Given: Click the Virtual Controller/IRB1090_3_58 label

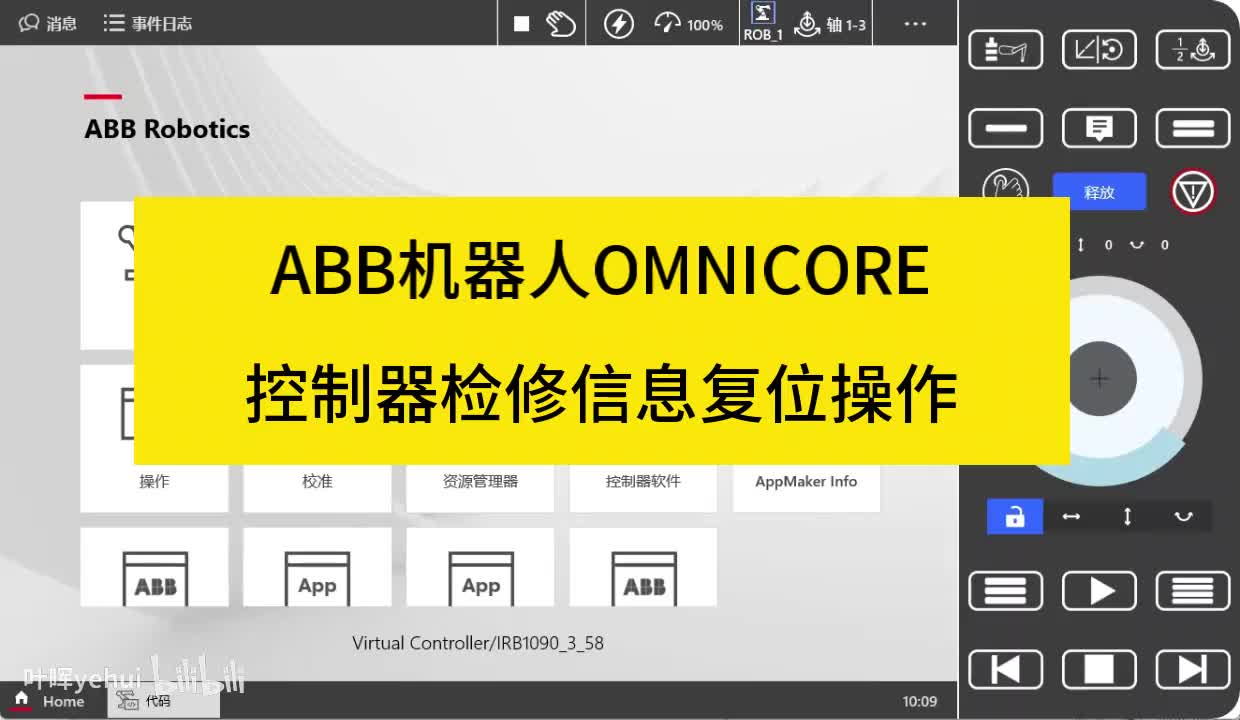Looking at the screenshot, I should pyautogui.click(x=478, y=643).
